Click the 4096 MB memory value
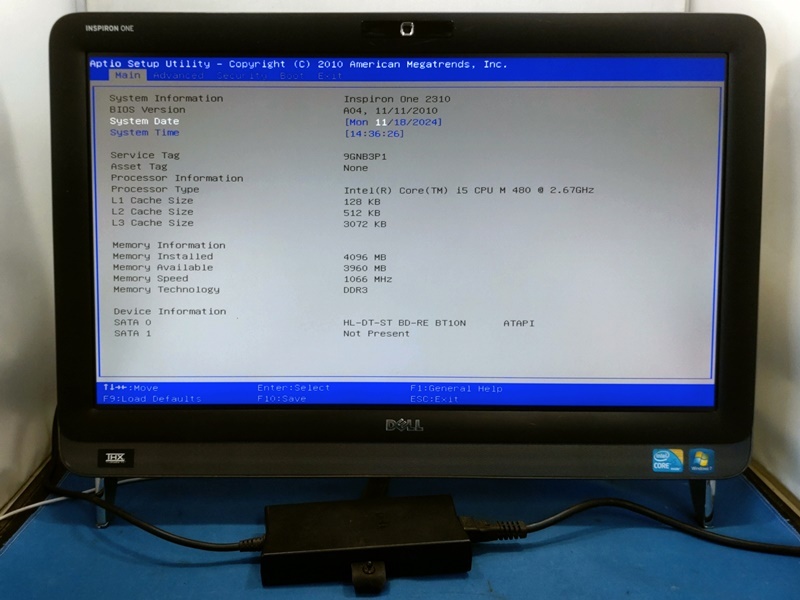 coord(365,257)
